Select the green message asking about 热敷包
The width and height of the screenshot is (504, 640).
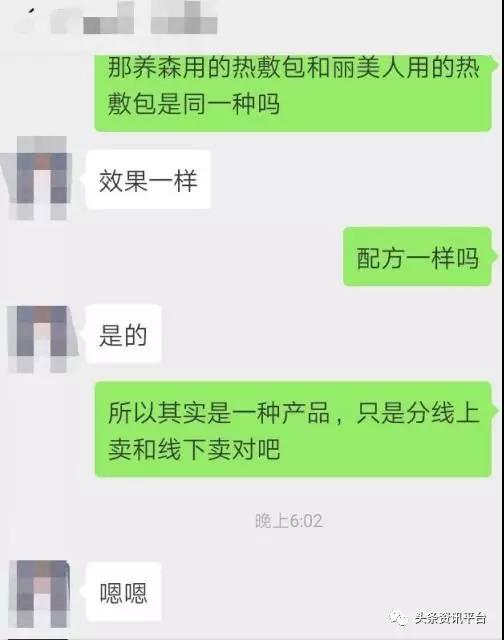click(294, 93)
